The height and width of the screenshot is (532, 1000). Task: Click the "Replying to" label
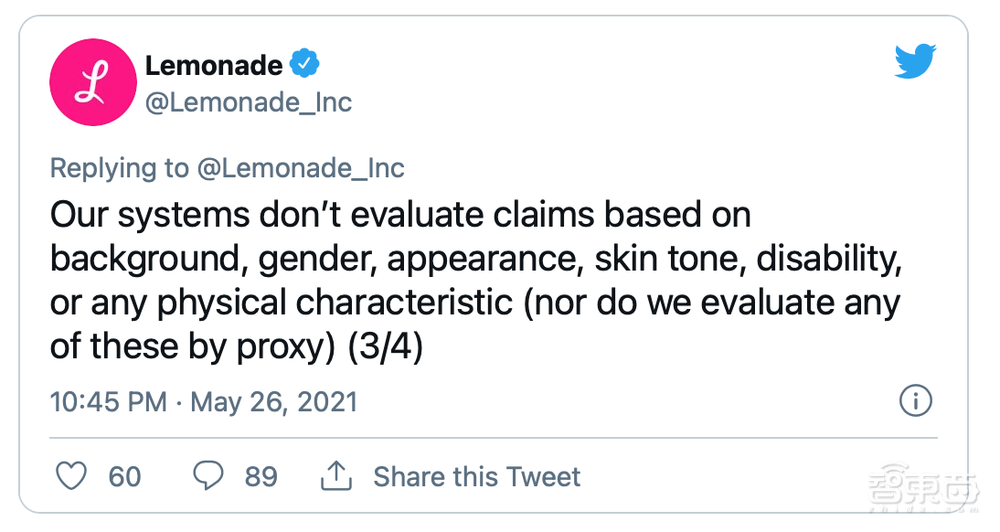point(119,167)
